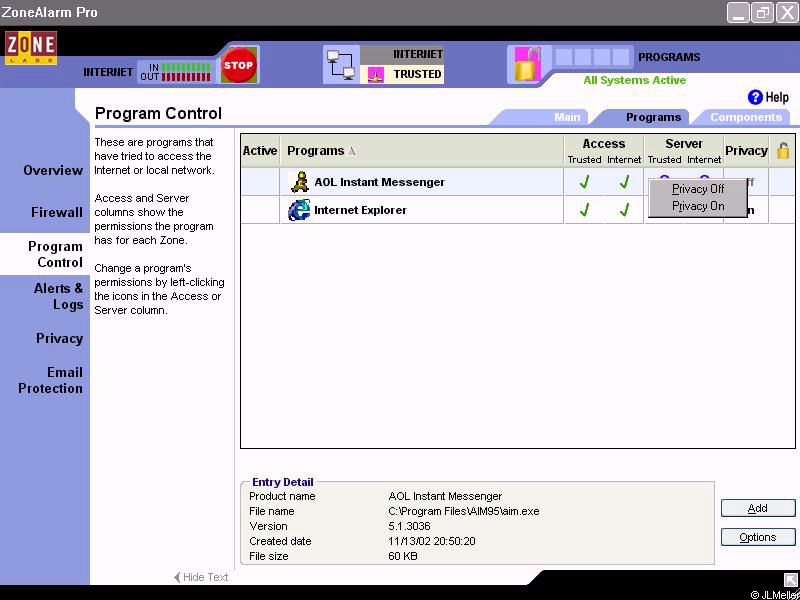The width and height of the screenshot is (800, 600).
Task: Click the Privacy column header
Action: [x=746, y=151]
